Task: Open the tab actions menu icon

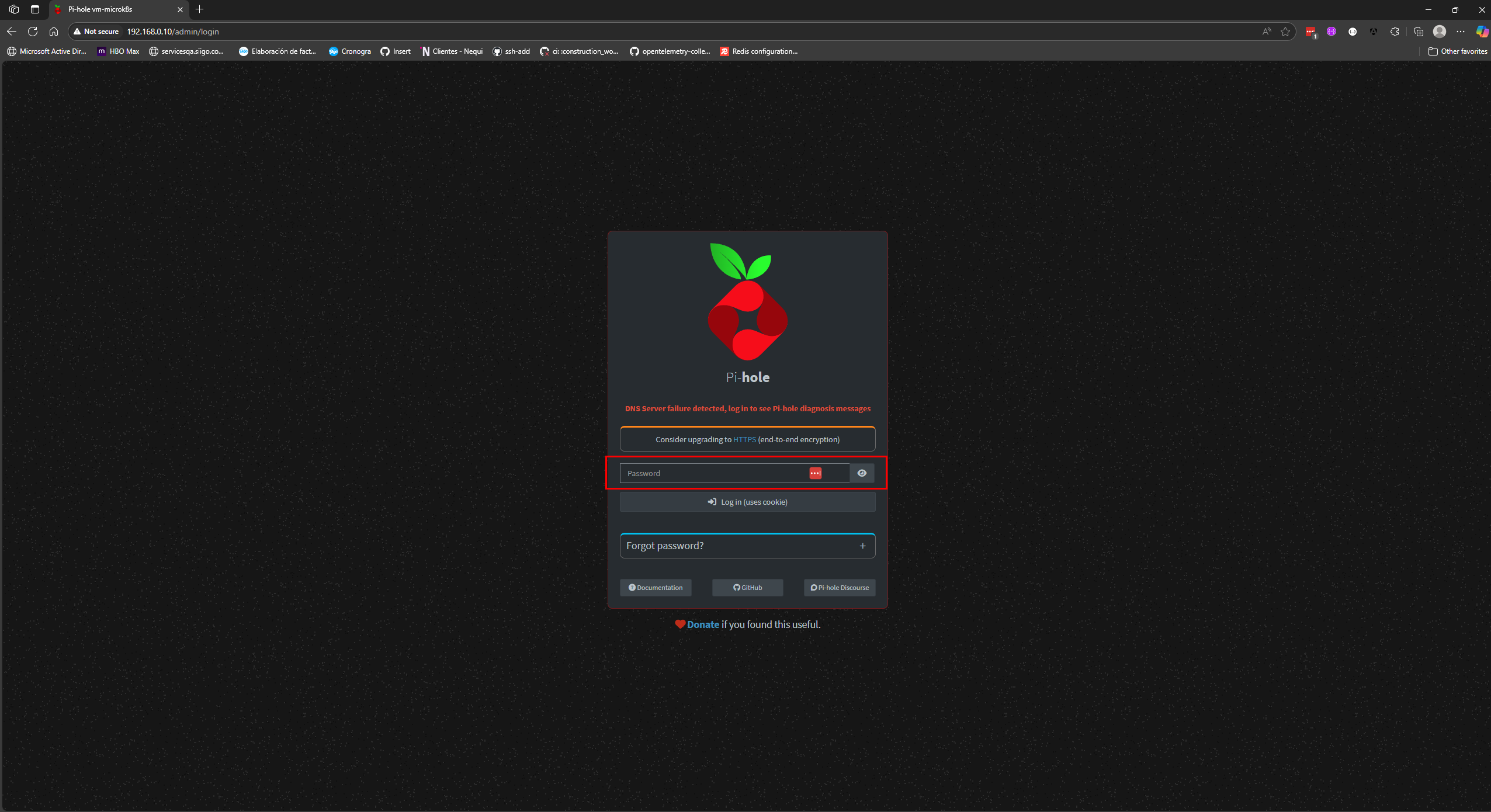Action: [x=35, y=9]
